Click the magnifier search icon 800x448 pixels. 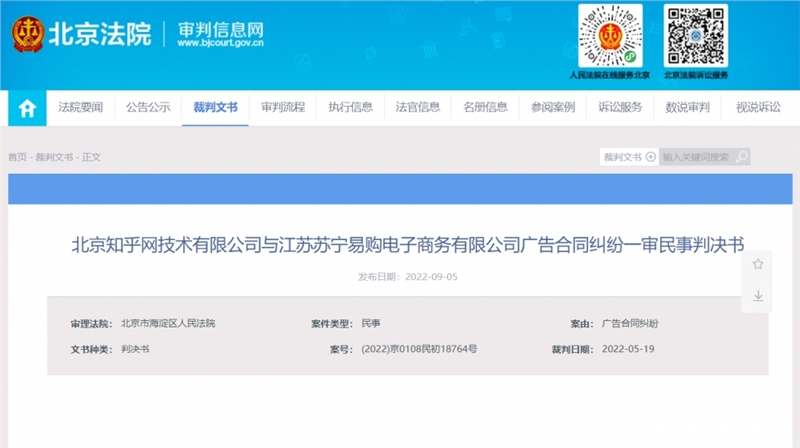[742, 157]
